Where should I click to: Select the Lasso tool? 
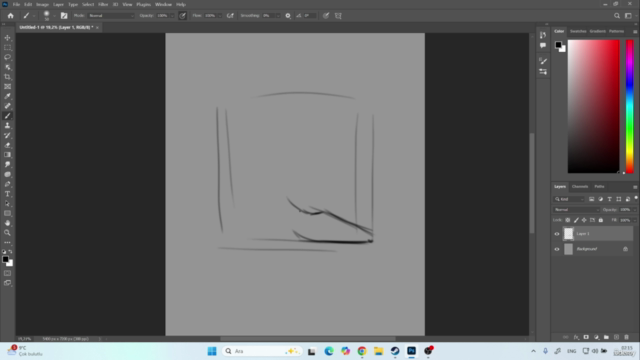pos(7,57)
